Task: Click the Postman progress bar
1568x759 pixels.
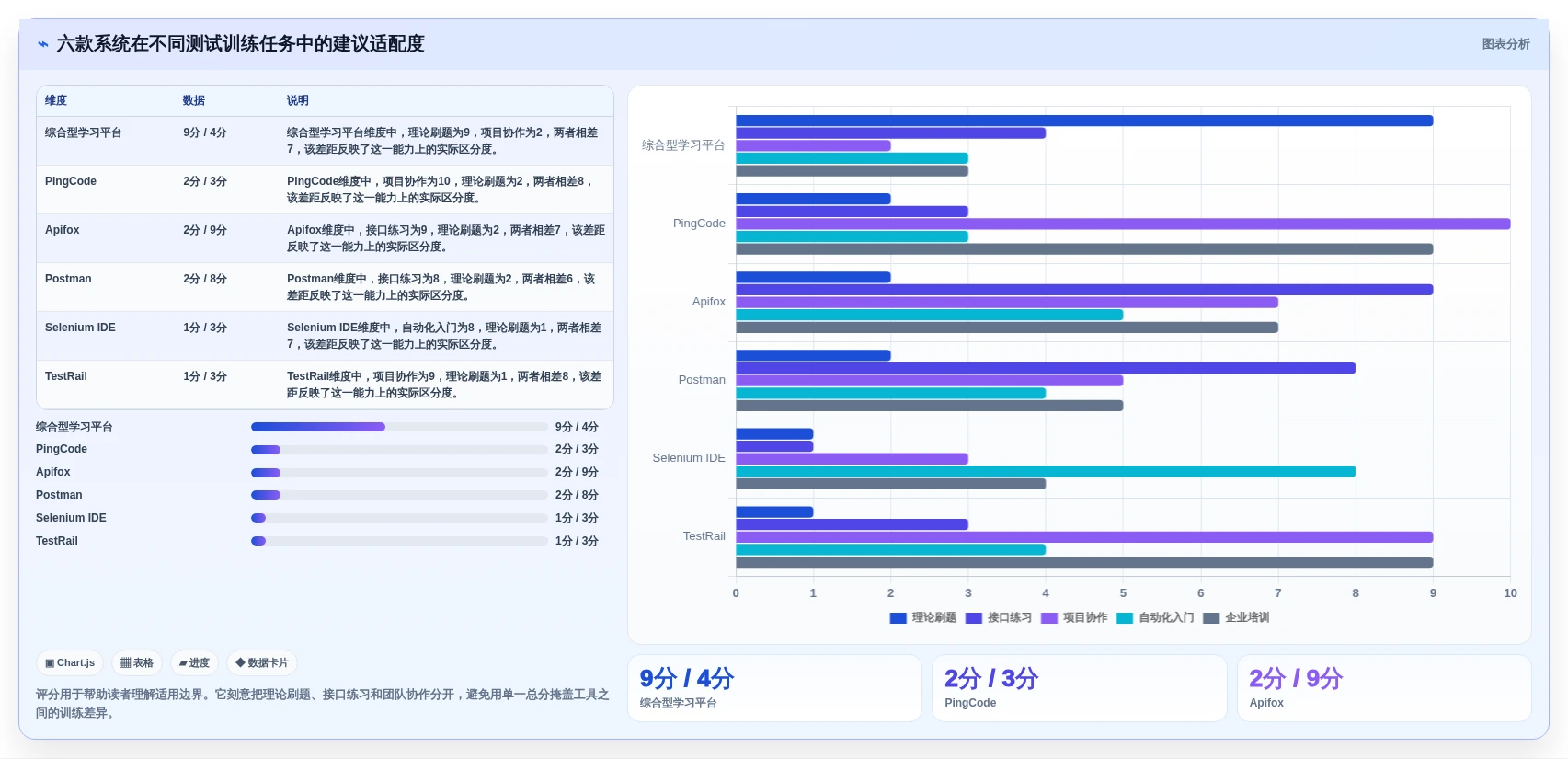Action: [399, 495]
